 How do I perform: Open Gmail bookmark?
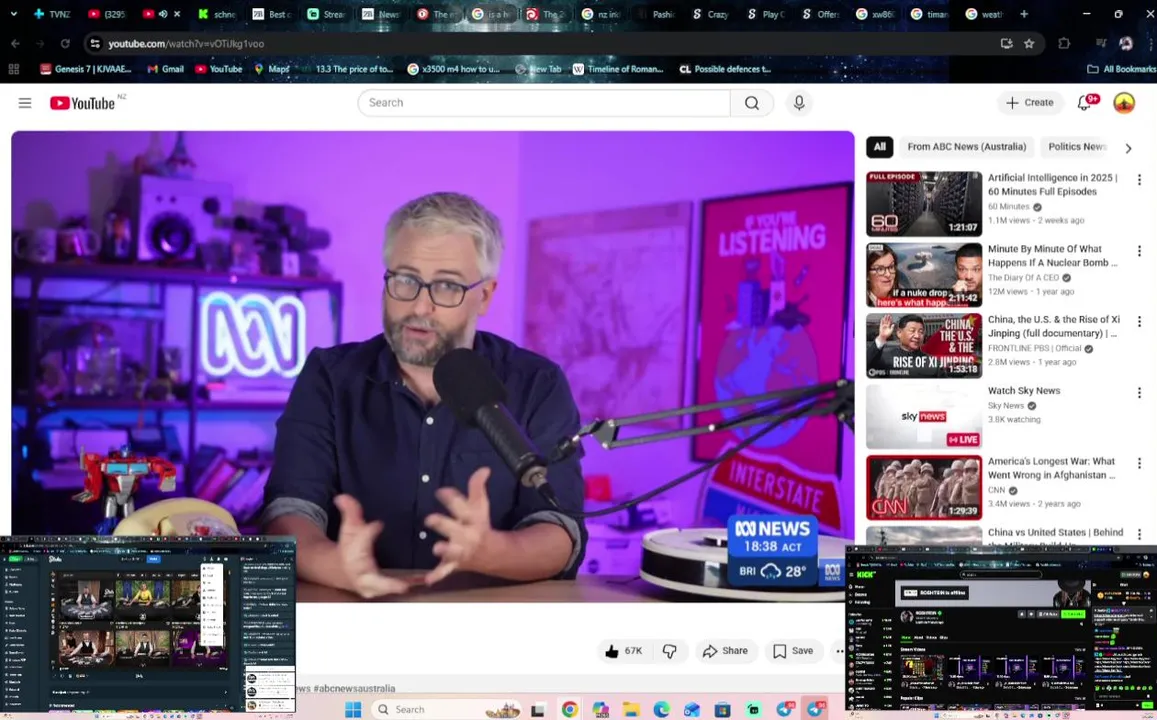point(165,69)
